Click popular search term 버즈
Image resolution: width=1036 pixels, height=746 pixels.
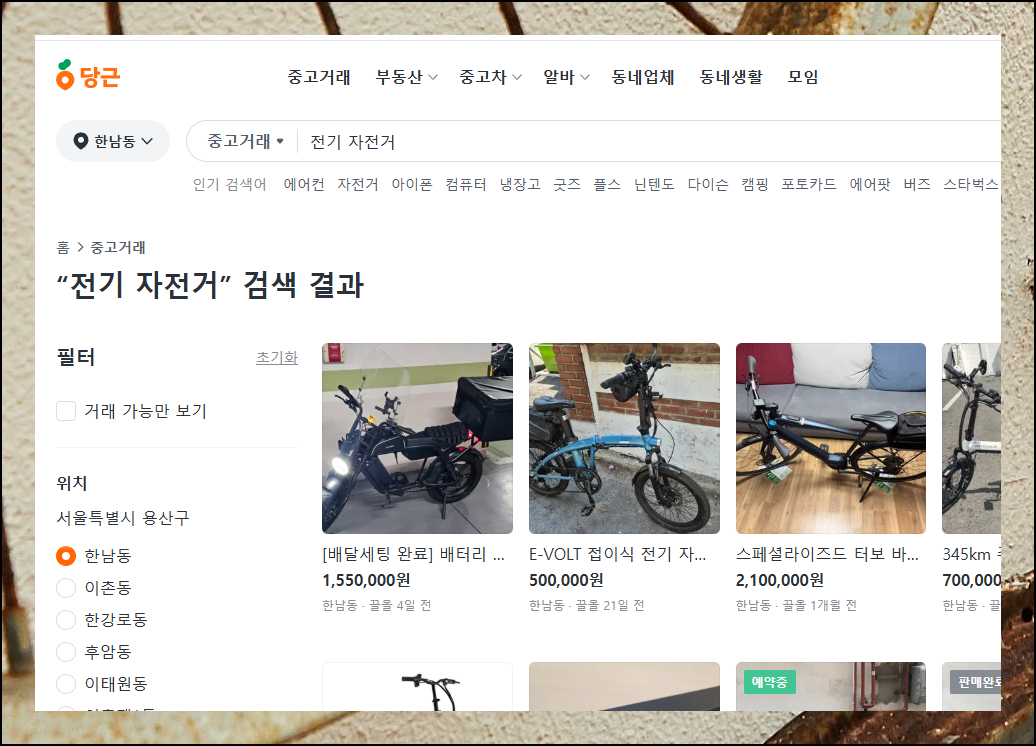(x=917, y=184)
